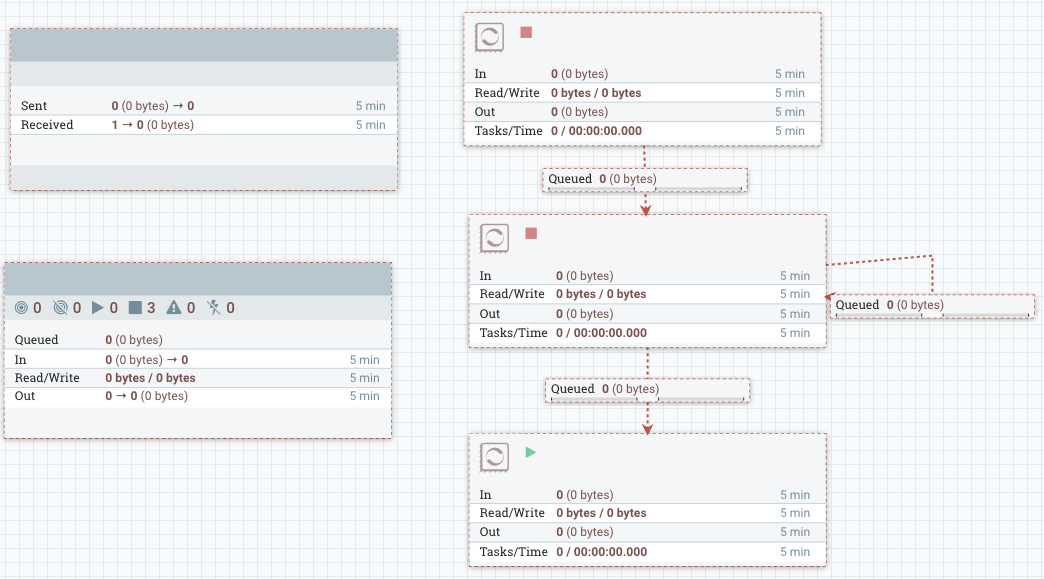Click the stopped status square on the top processor

click(x=526, y=33)
